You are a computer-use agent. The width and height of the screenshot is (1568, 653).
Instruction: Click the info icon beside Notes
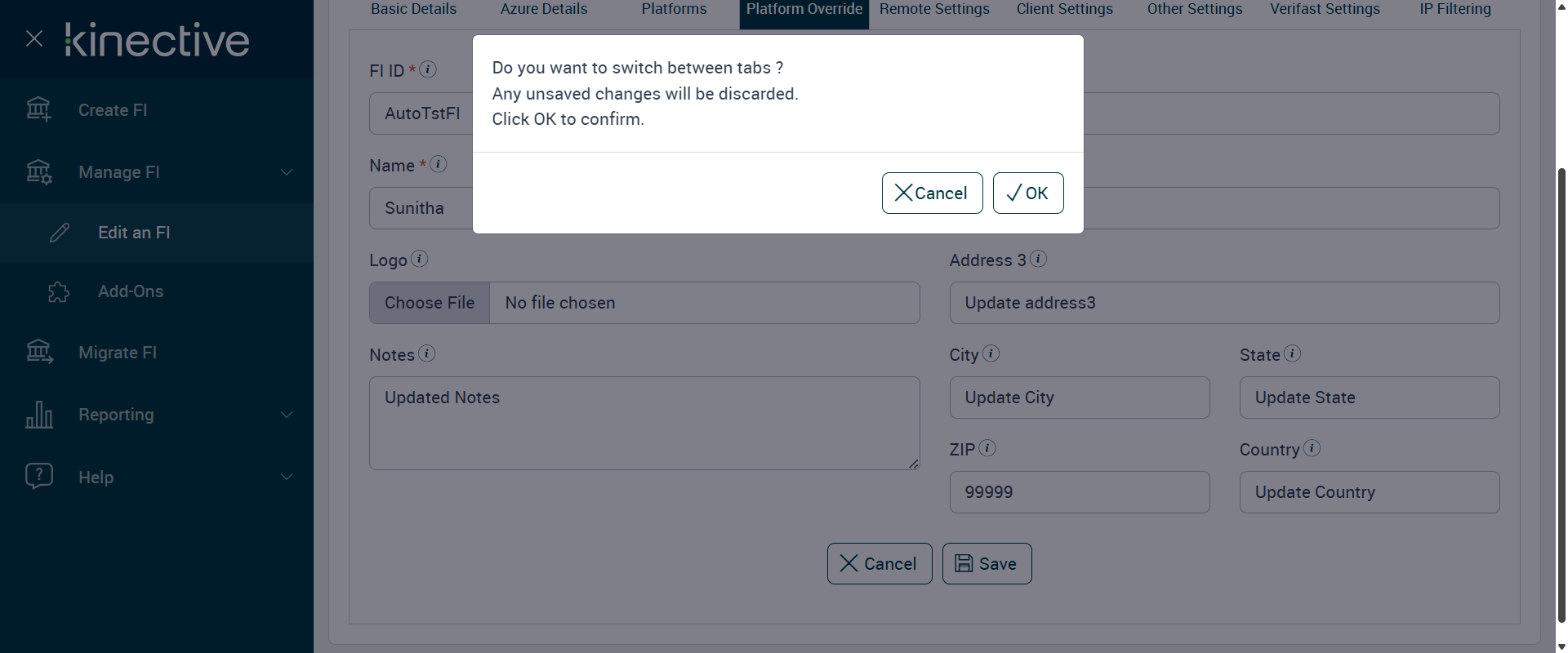[x=426, y=353]
